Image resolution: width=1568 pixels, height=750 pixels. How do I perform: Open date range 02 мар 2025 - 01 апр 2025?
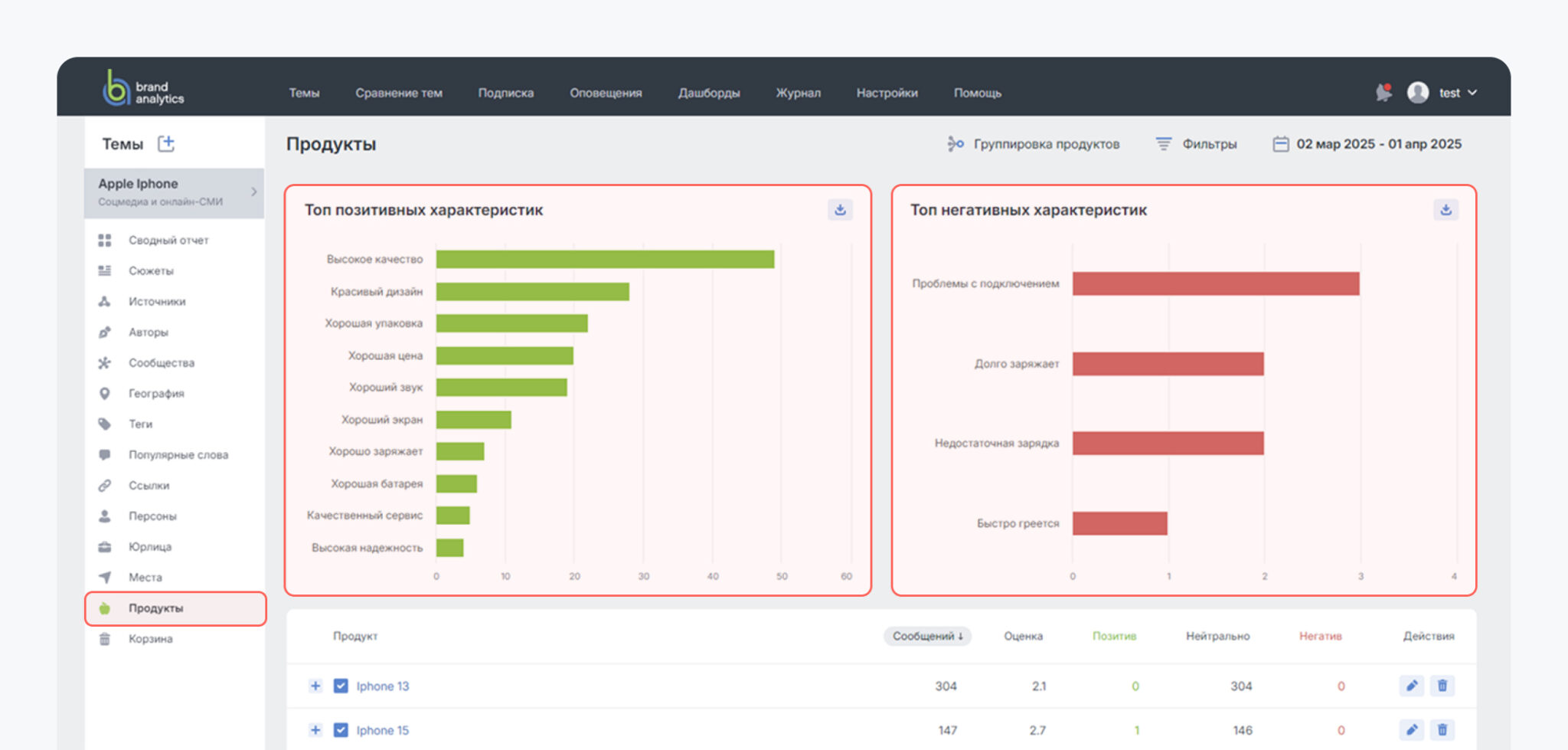point(1378,144)
